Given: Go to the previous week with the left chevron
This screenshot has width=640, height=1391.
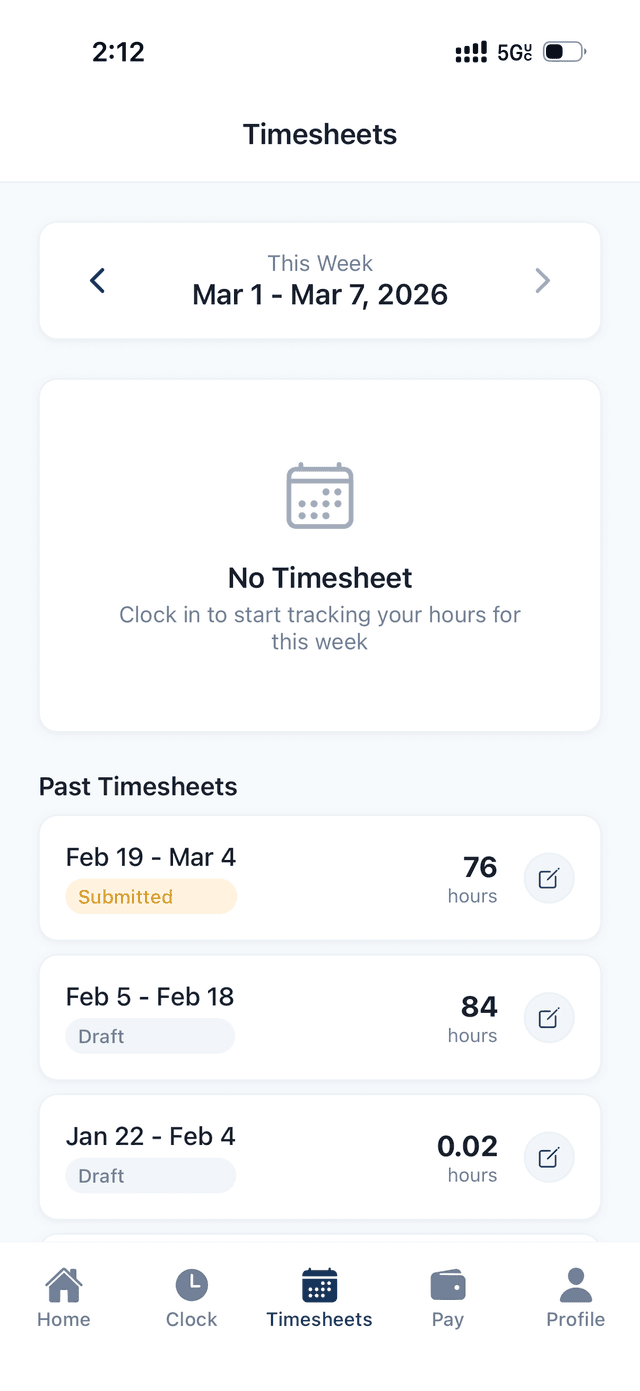Looking at the screenshot, I should pos(97,280).
